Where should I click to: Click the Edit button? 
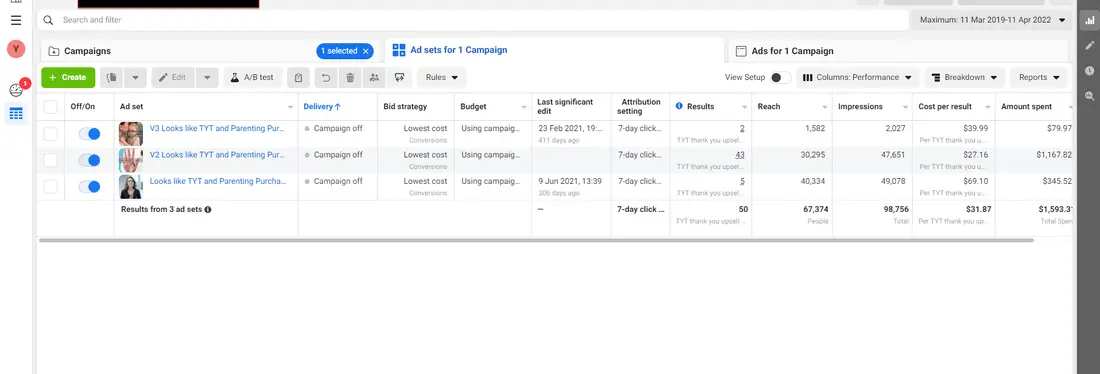[173, 77]
